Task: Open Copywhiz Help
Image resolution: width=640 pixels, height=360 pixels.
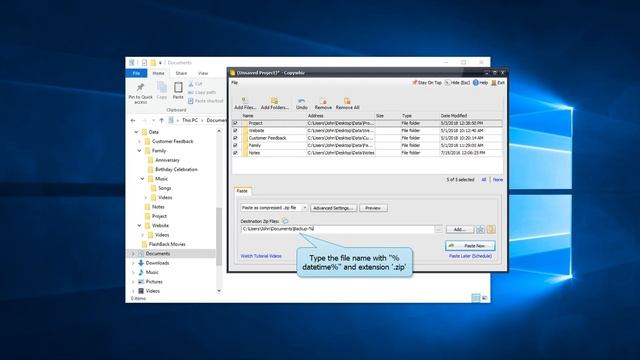Action: [x=480, y=83]
